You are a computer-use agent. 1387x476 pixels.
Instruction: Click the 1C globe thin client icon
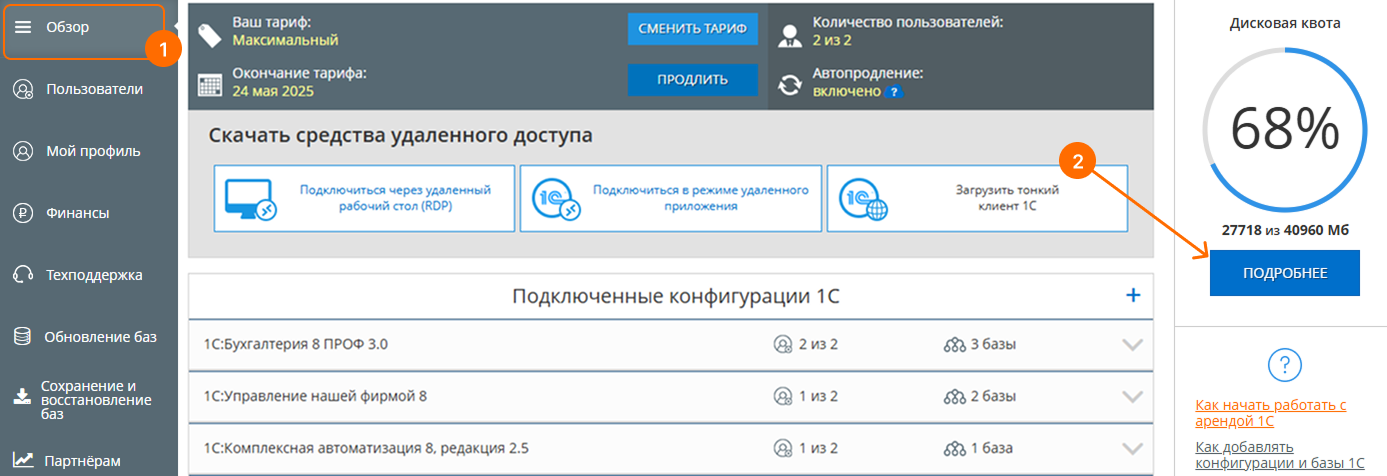(863, 199)
